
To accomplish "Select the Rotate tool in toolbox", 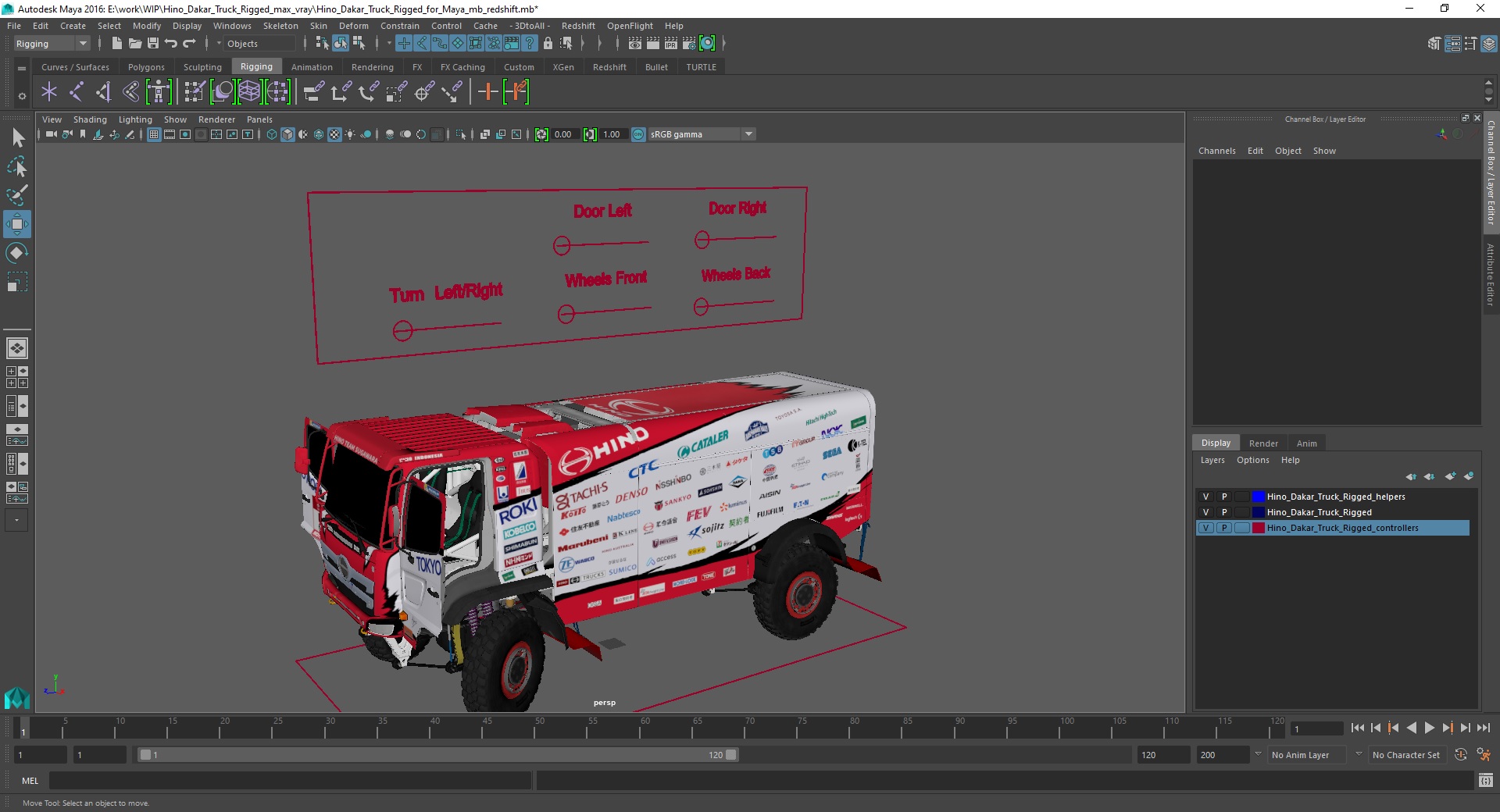I will pyautogui.click(x=17, y=253).
